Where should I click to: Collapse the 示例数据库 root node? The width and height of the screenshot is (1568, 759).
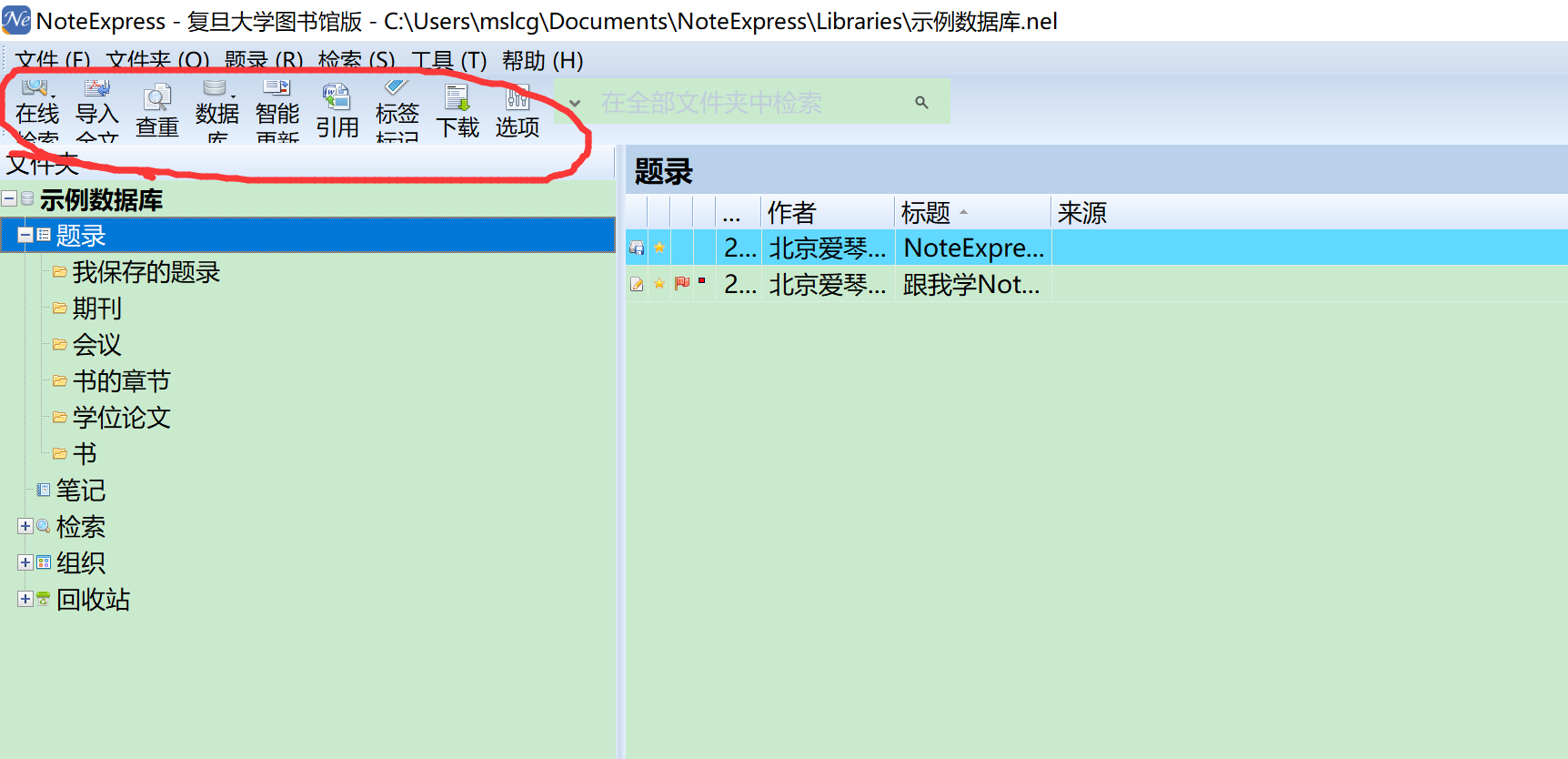point(9,198)
